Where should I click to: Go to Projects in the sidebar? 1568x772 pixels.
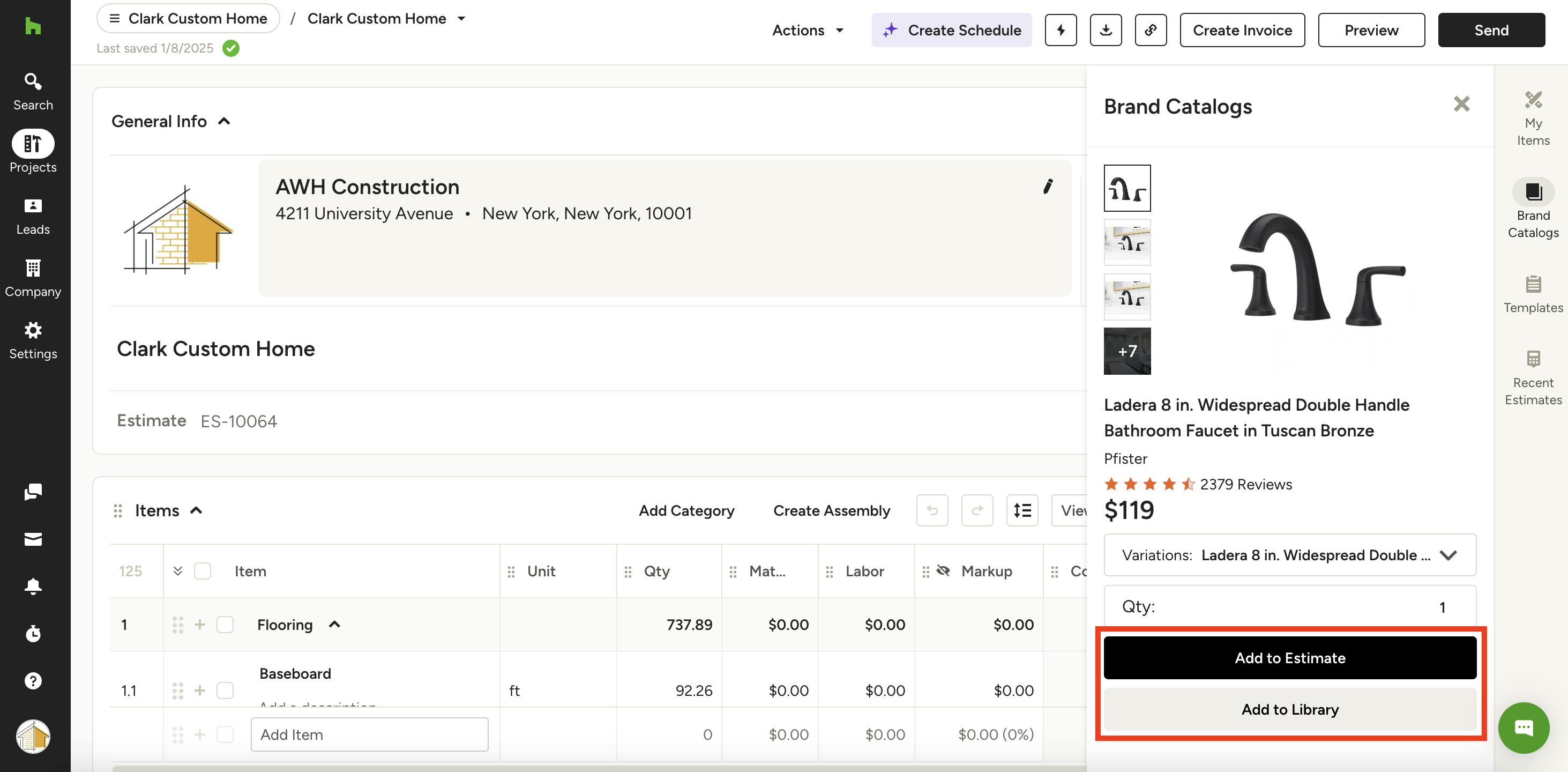pos(33,152)
